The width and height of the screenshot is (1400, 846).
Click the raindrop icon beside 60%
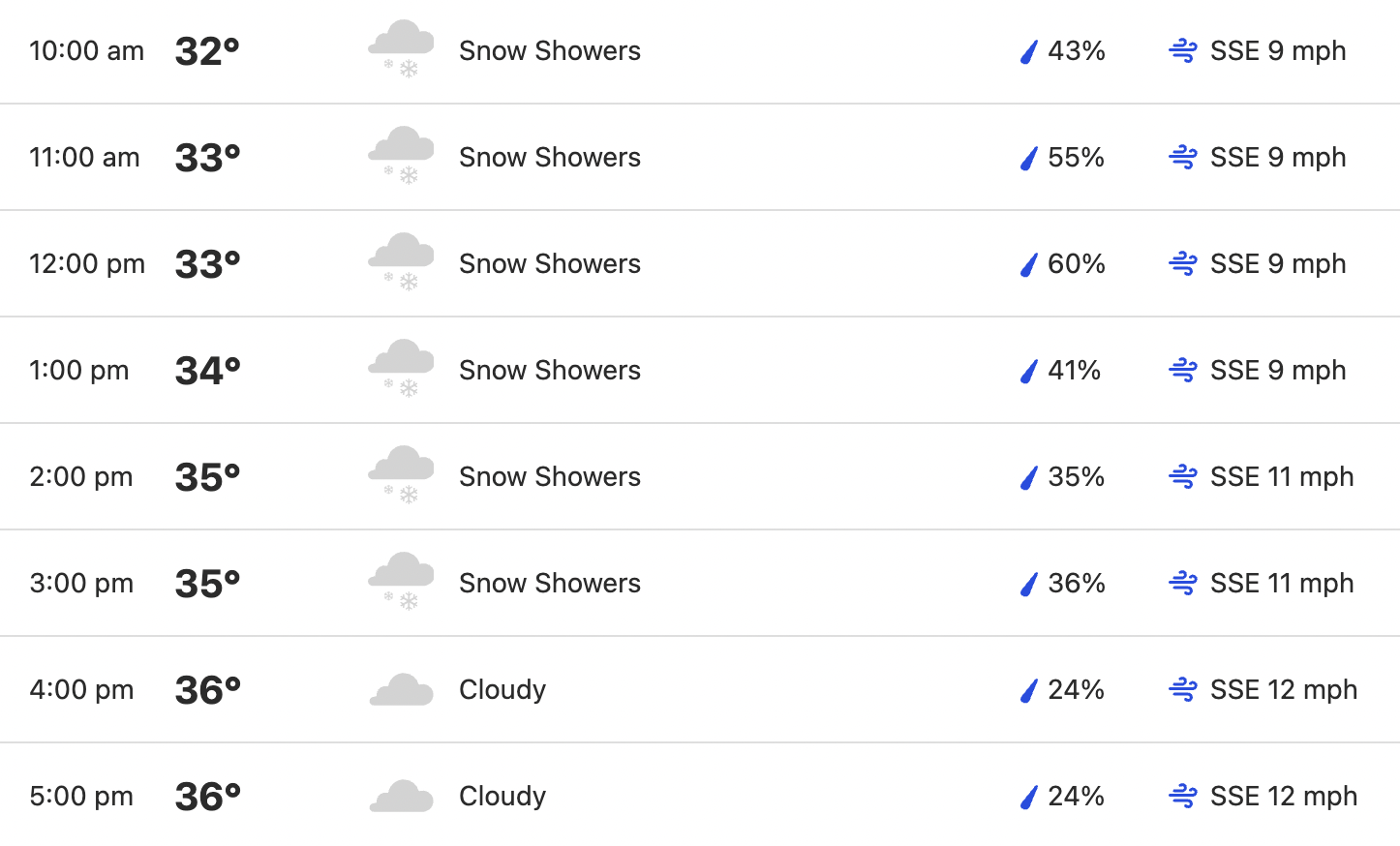click(1029, 264)
